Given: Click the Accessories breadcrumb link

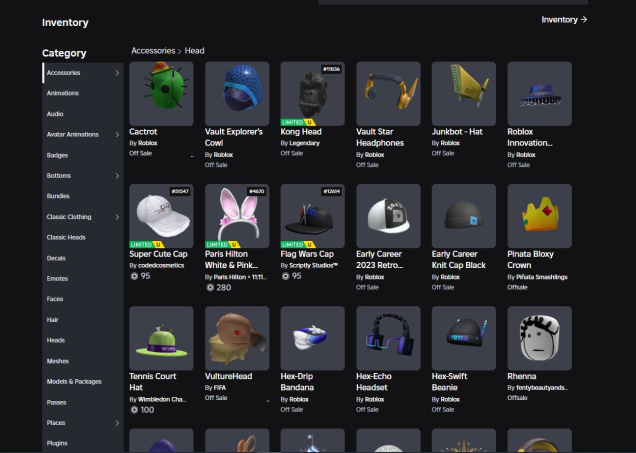Looking at the screenshot, I should tap(153, 50).
